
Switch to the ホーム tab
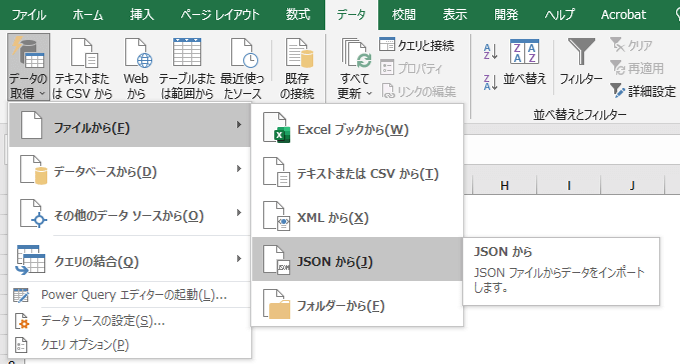click(x=88, y=15)
